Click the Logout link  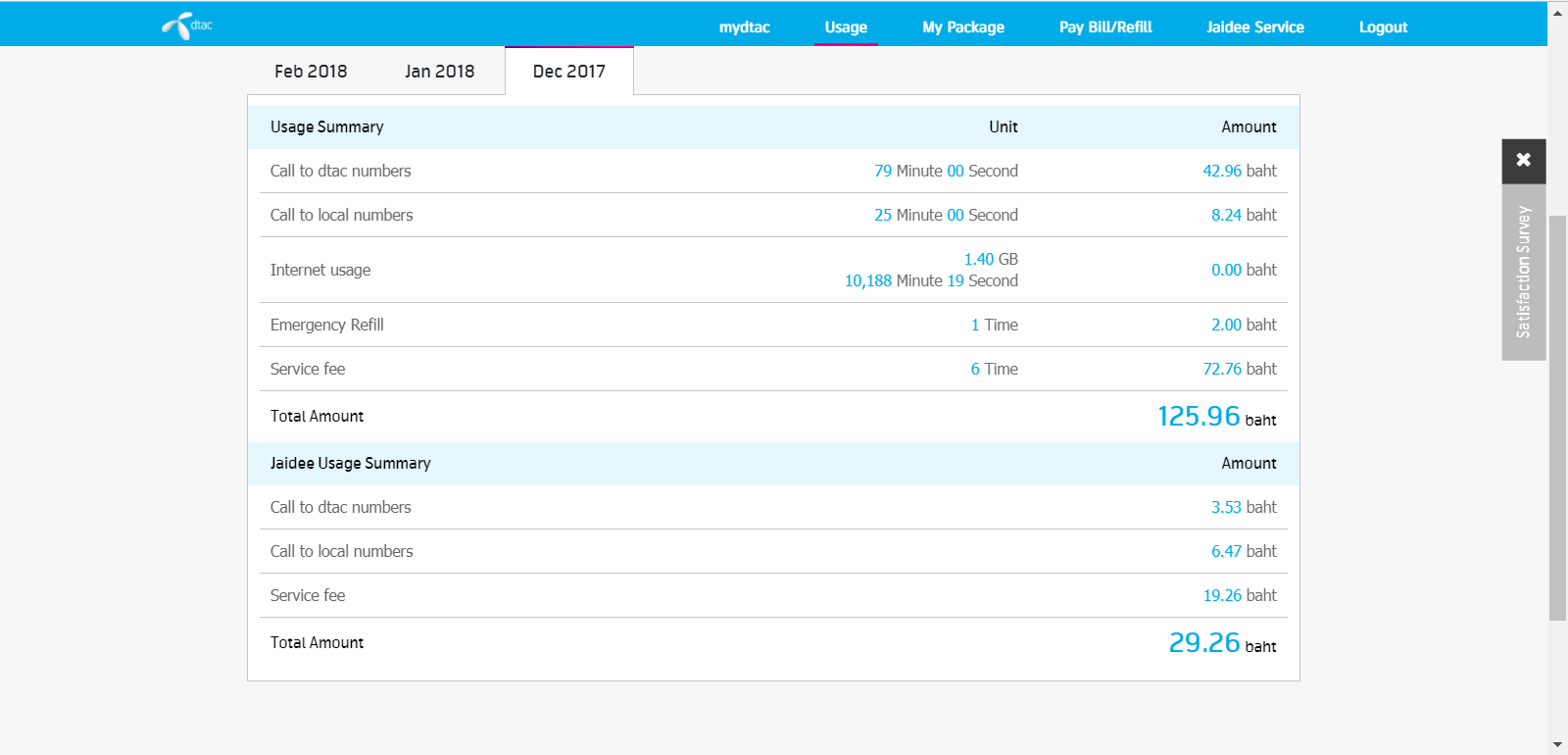click(x=1383, y=27)
